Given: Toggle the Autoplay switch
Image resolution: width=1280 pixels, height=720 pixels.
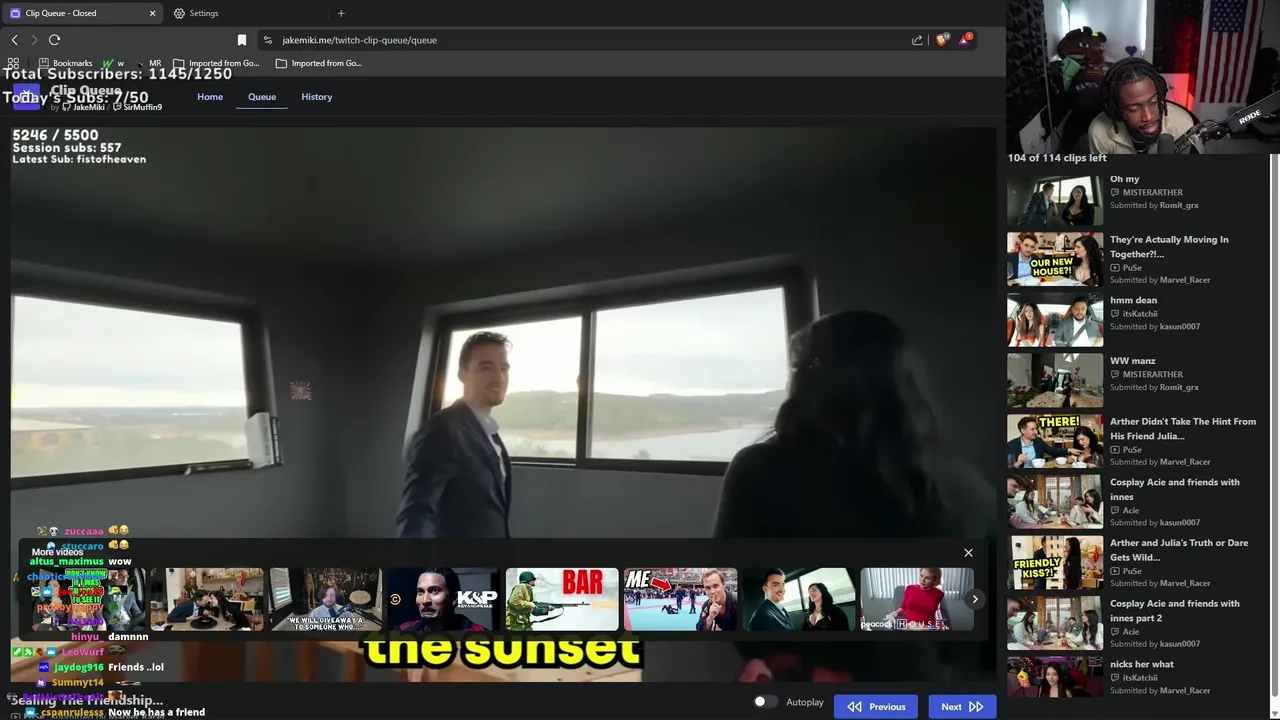Looking at the screenshot, I should tap(764, 702).
